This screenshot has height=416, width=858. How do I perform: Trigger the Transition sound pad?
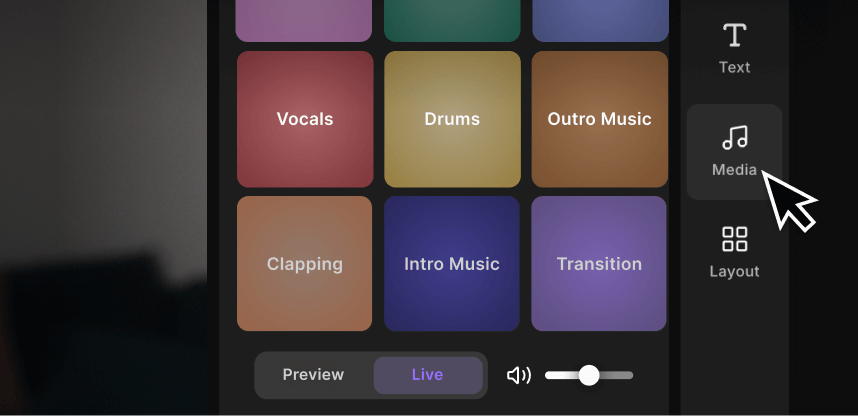click(x=599, y=264)
